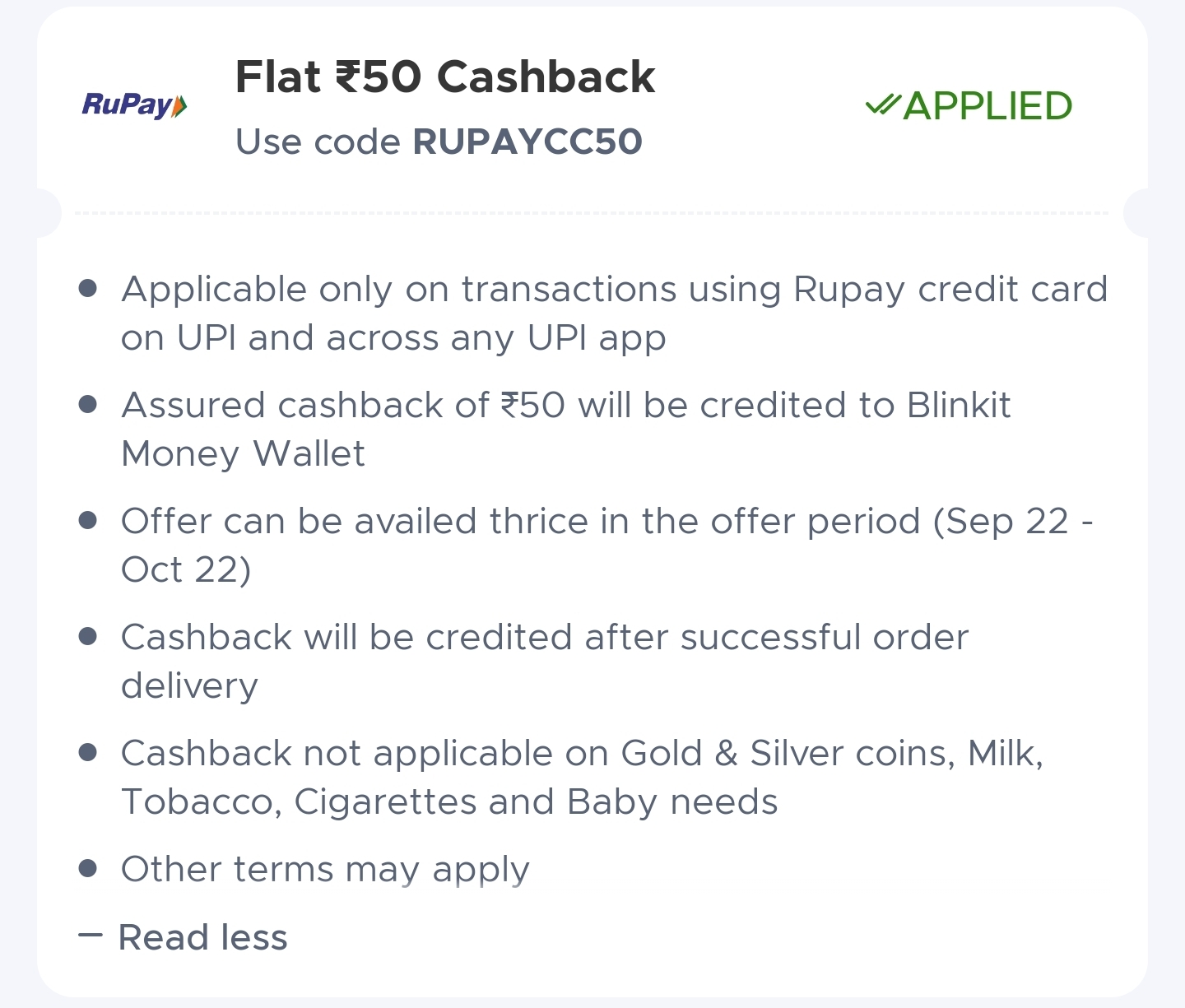Collapse the offer terms with Read less
The image size is (1185, 1008).
coord(202,937)
